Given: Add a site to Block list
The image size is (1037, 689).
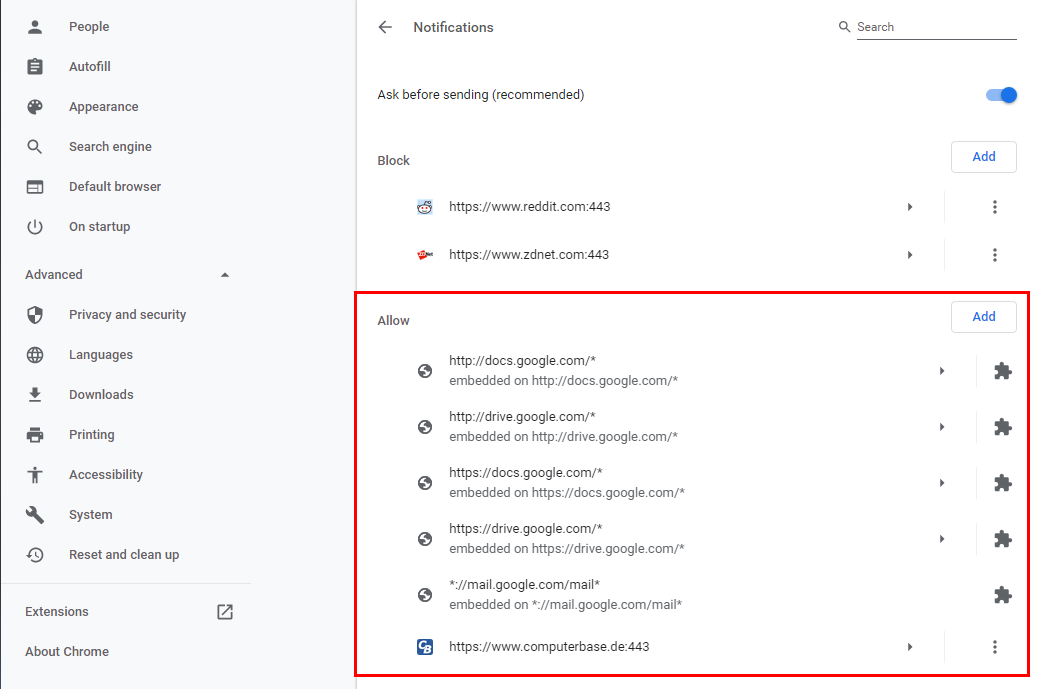Looking at the screenshot, I should click(x=983, y=157).
